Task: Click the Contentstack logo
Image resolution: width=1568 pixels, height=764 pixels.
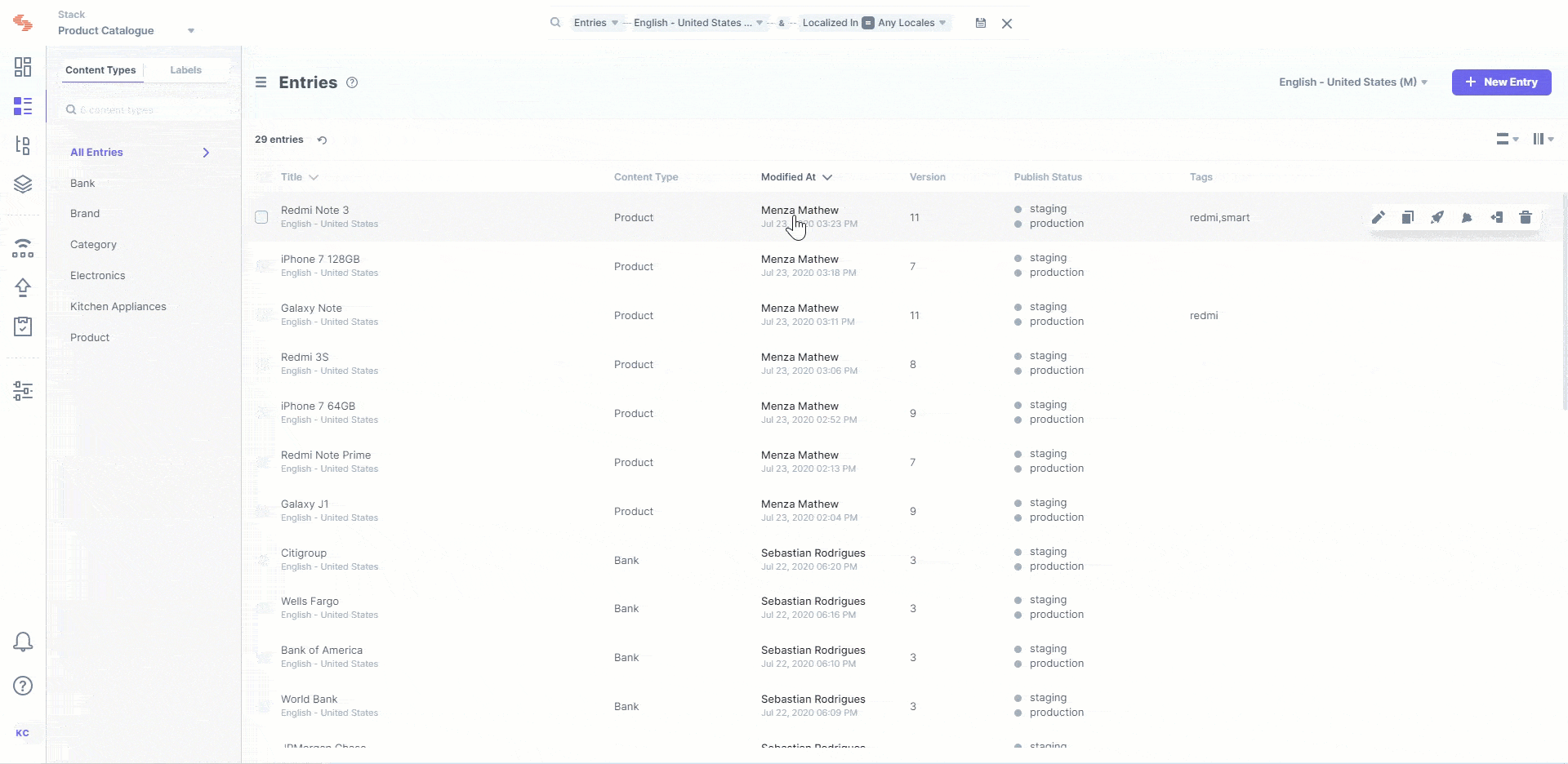Action: pos(23,24)
